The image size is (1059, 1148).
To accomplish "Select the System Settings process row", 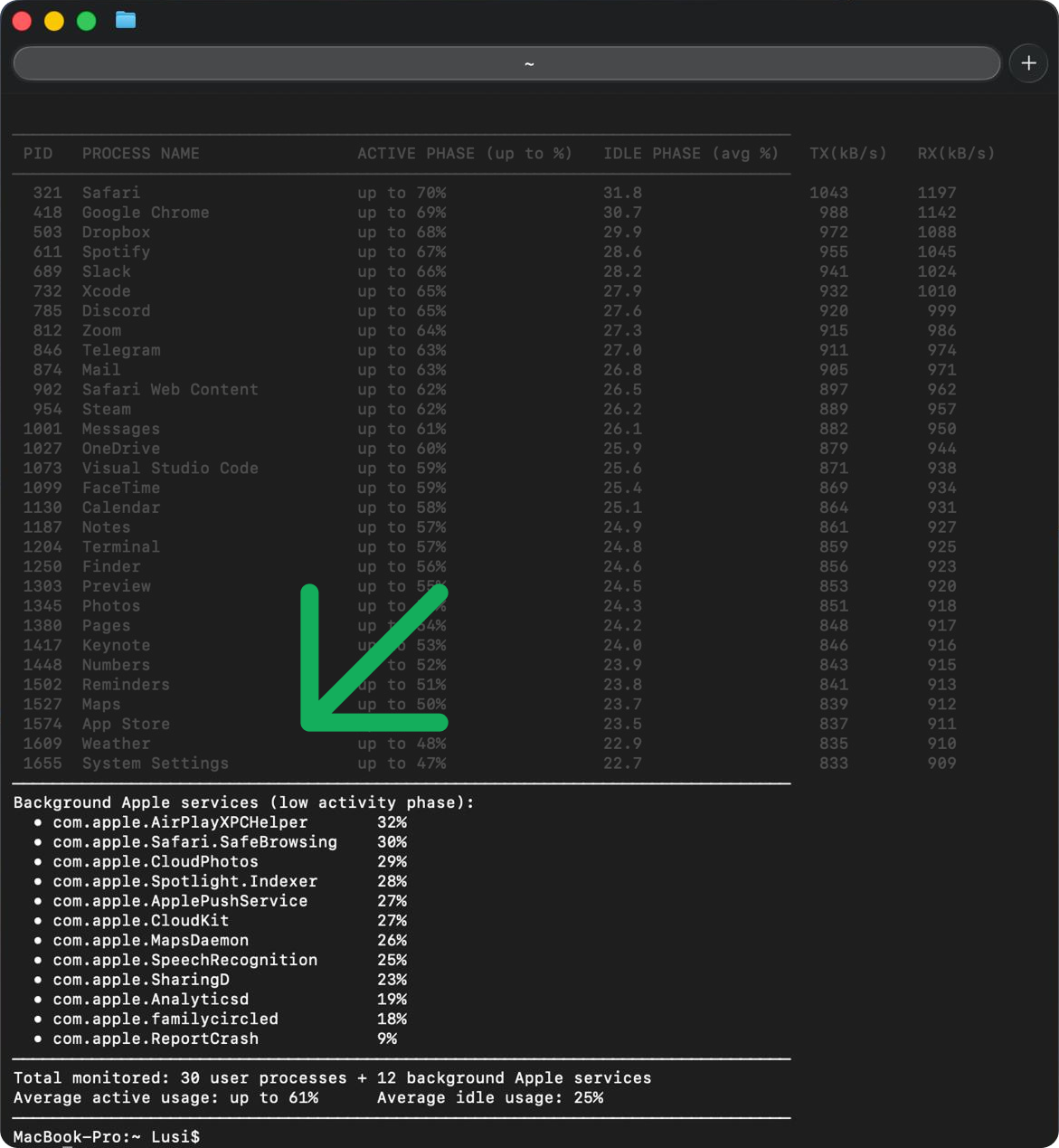I will [x=155, y=764].
